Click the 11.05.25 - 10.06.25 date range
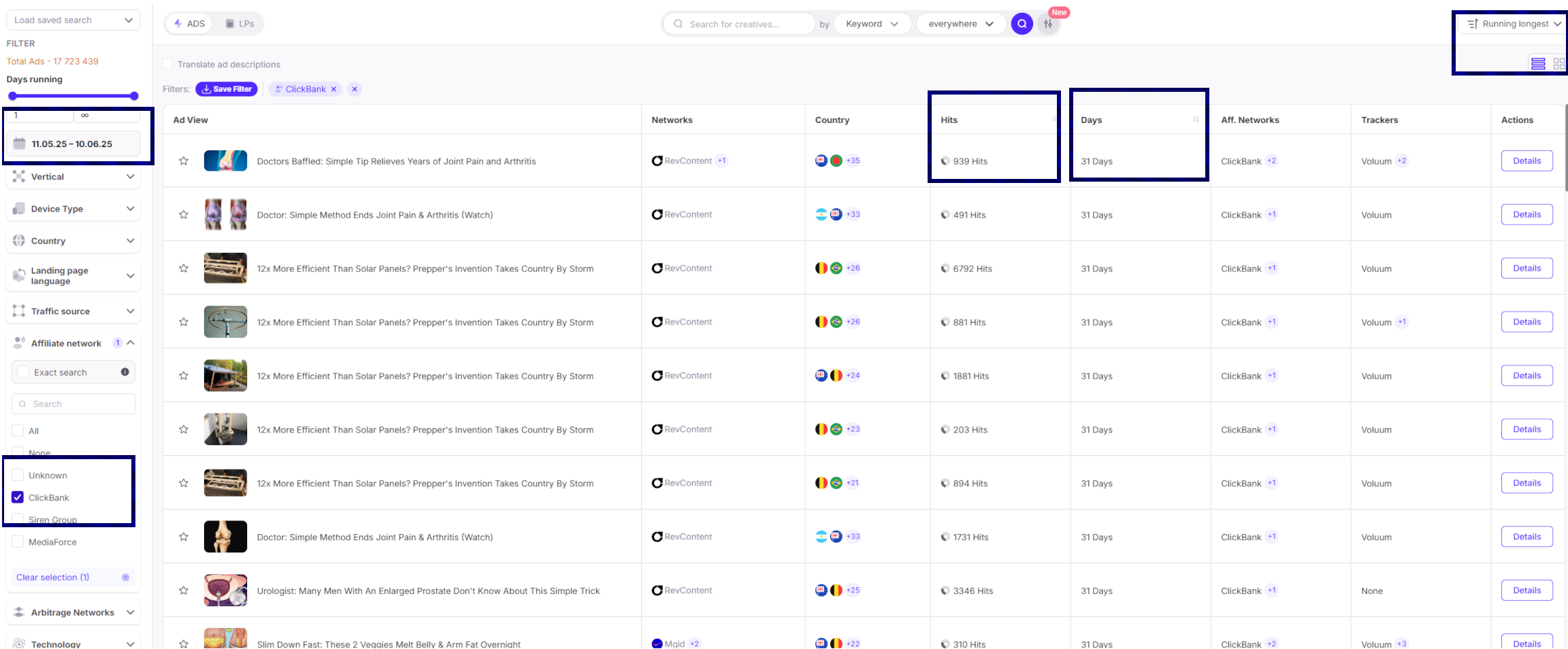This screenshot has height=649, width=1568. (72, 144)
